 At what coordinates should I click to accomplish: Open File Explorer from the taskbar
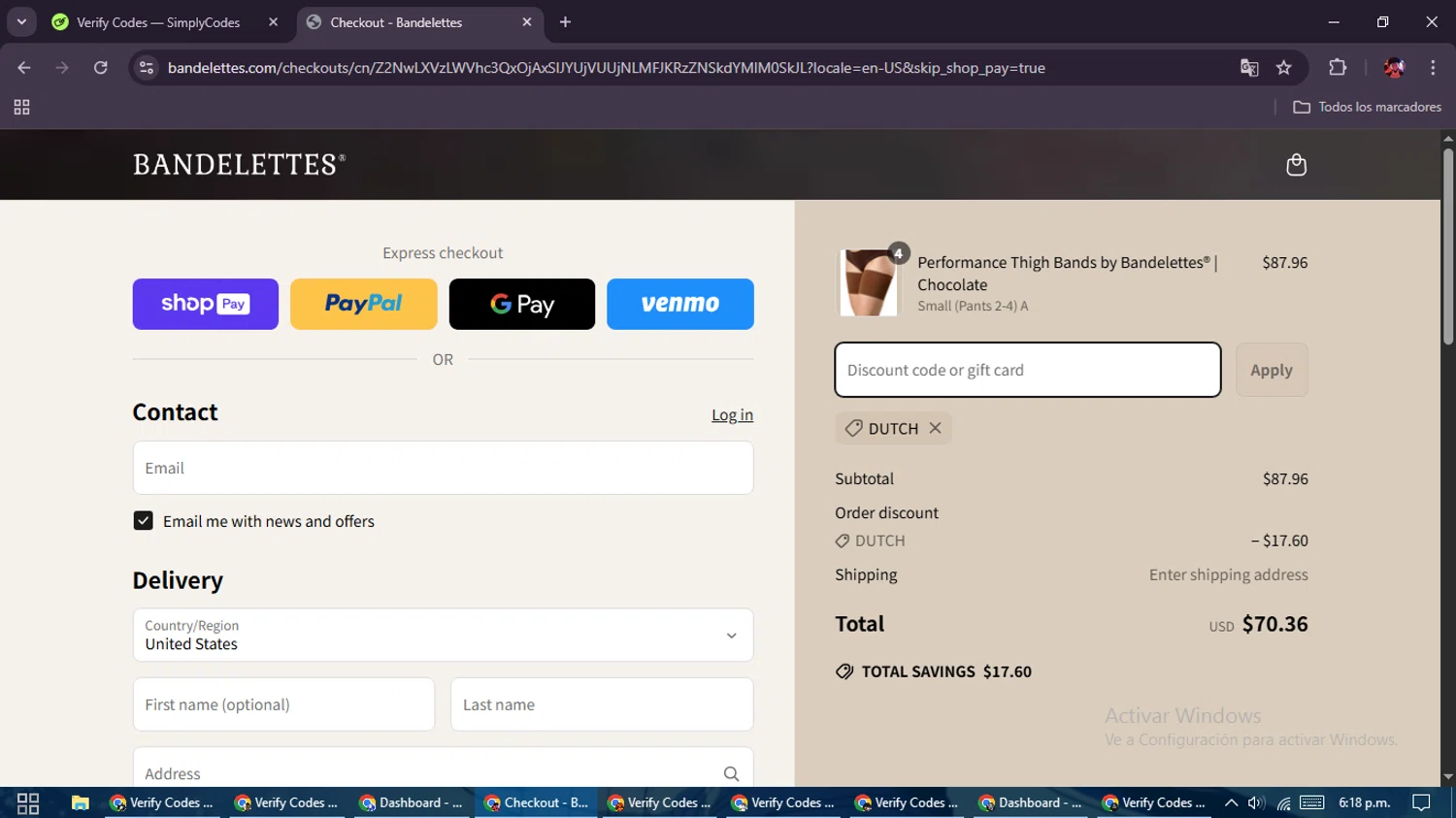(x=80, y=802)
